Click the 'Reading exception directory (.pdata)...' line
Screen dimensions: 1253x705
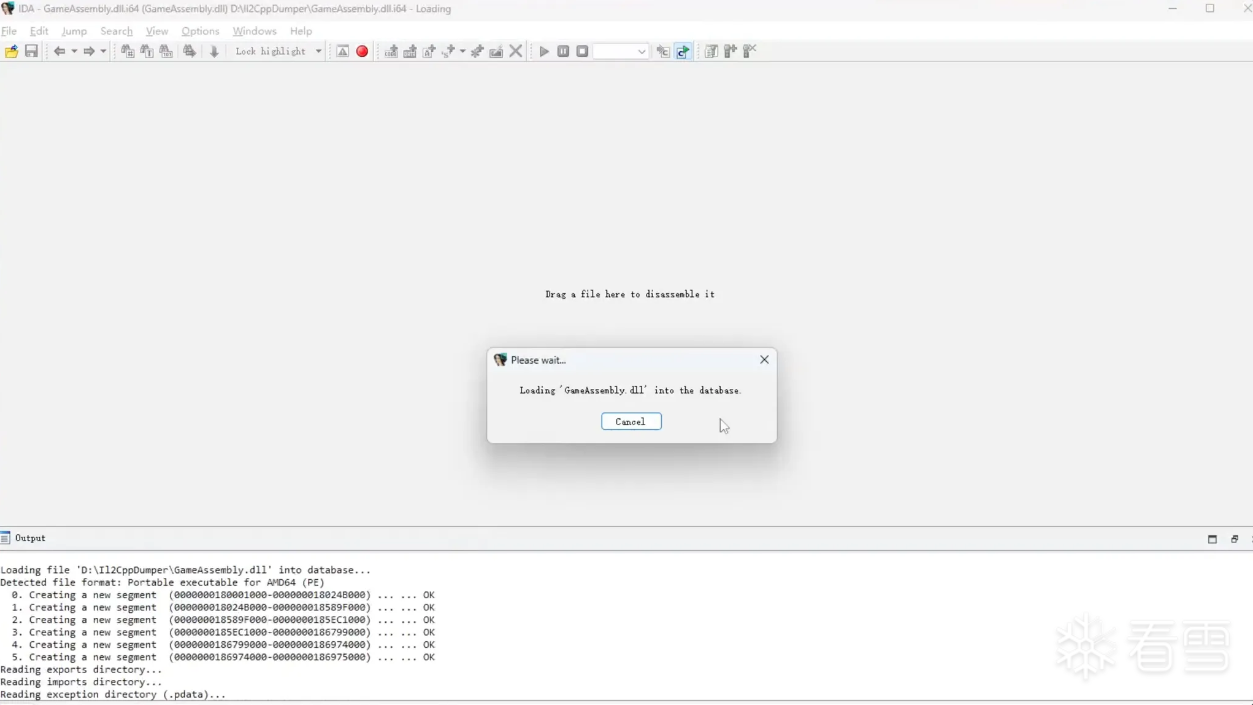coord(113,694)
